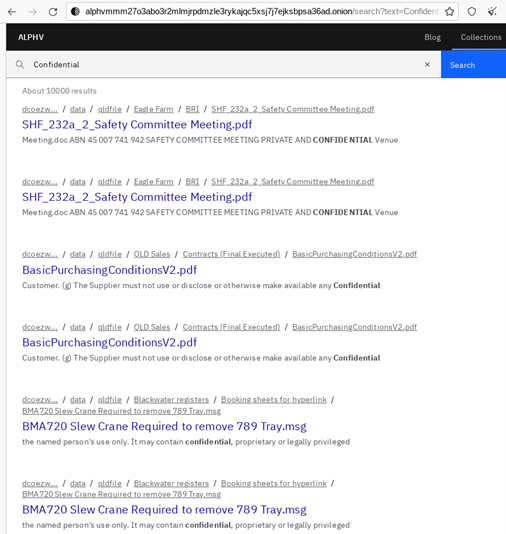Open first BMA720 Slew Crane result title
Image resolution: width=506 pixels, height=534 pixels.
click(164, 426)
